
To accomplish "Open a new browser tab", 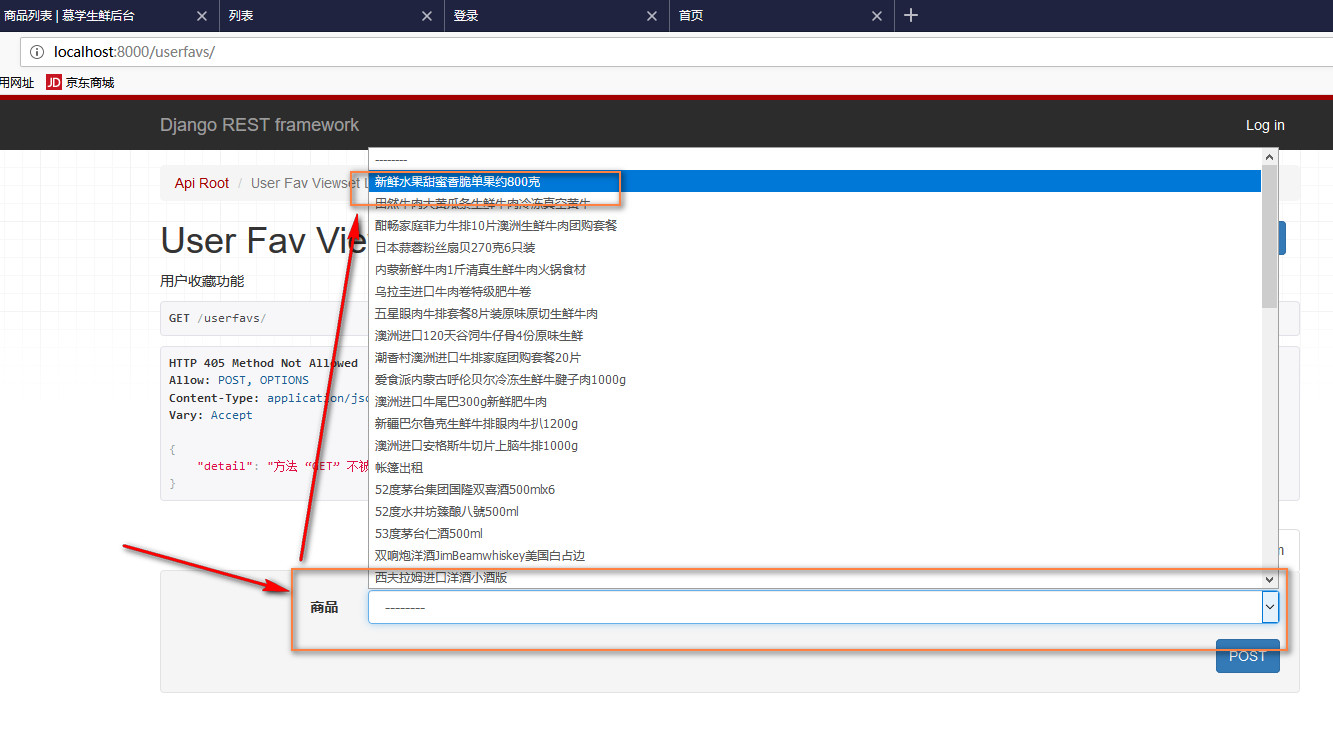I will [911, 15].
